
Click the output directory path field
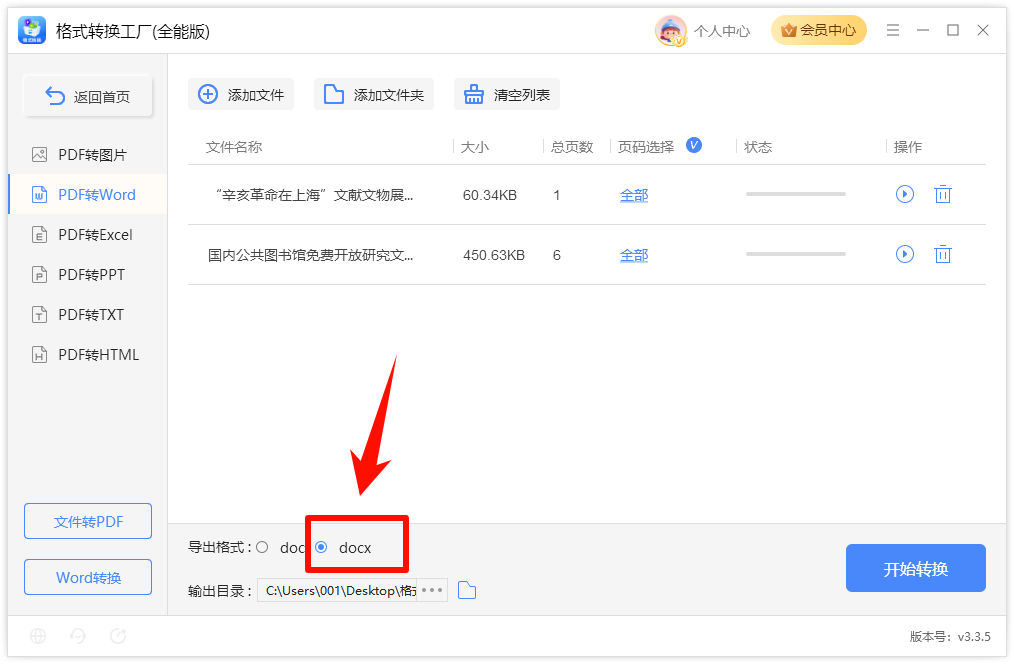pyautogui.click(x=338, y=590)
